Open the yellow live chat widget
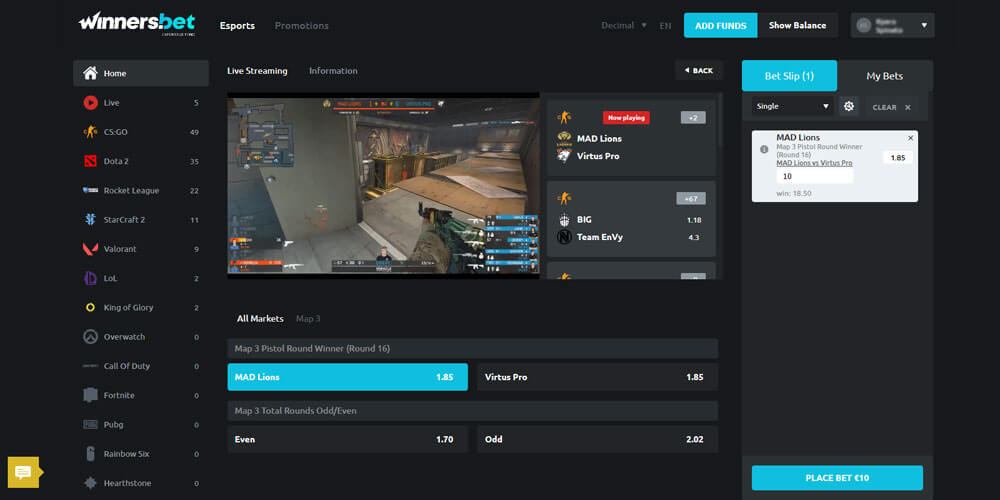The height and width of the screenshot is (500, 1000). pos(24,473)
